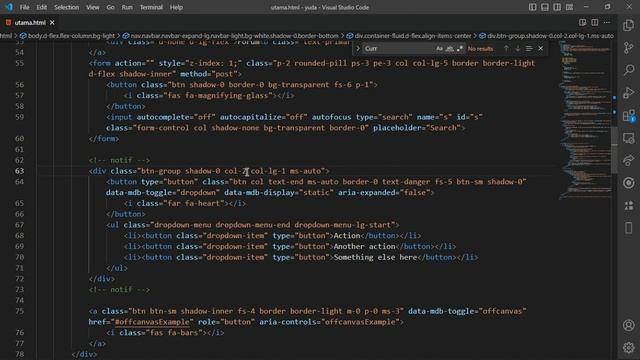Image resolution: width=640 pixels, height=360 pixels.
Task: Open the Help menu
Action: (x=176, y=7)
